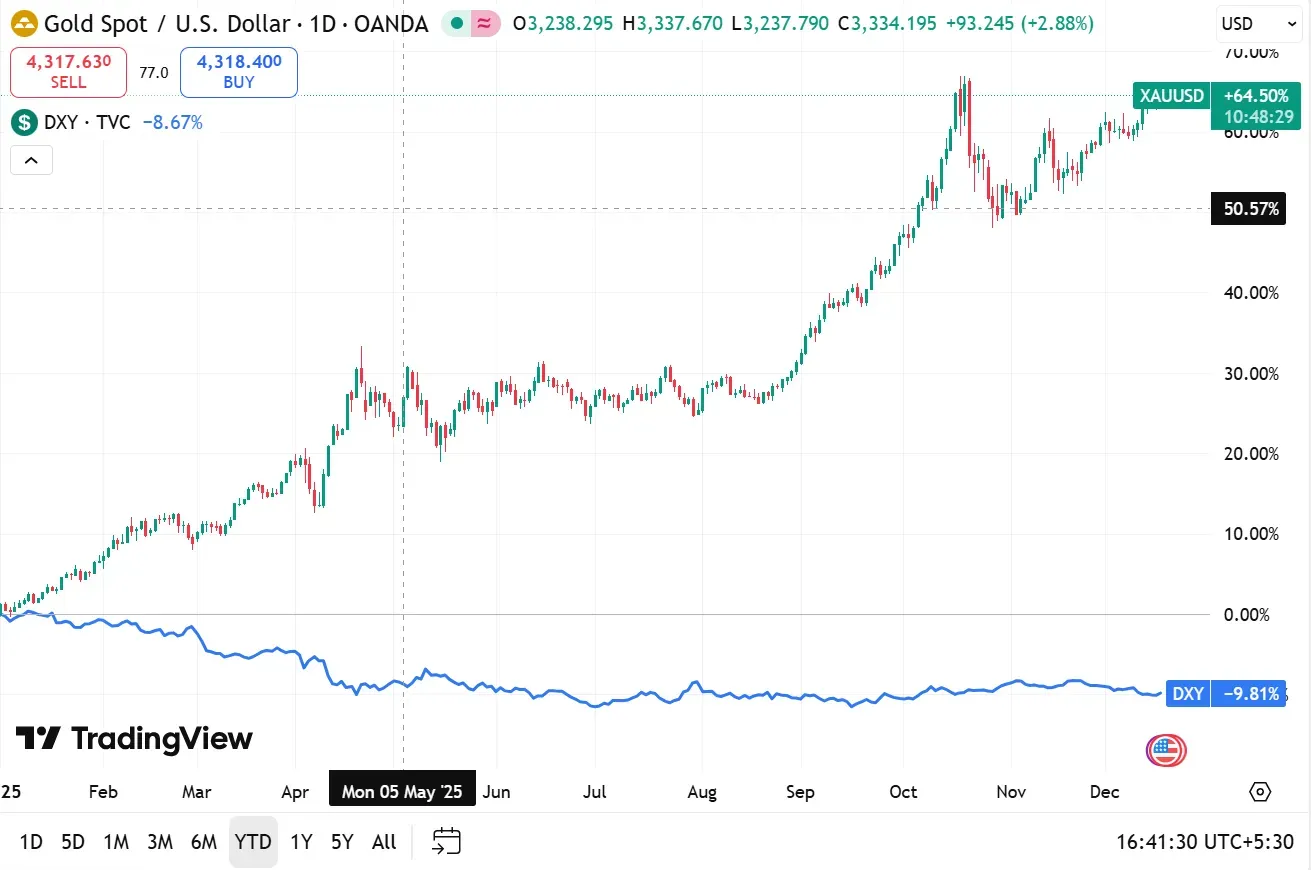Open the DXY dollar symbol icon
The image size is (1311, 870).
[x=22, y=122]
